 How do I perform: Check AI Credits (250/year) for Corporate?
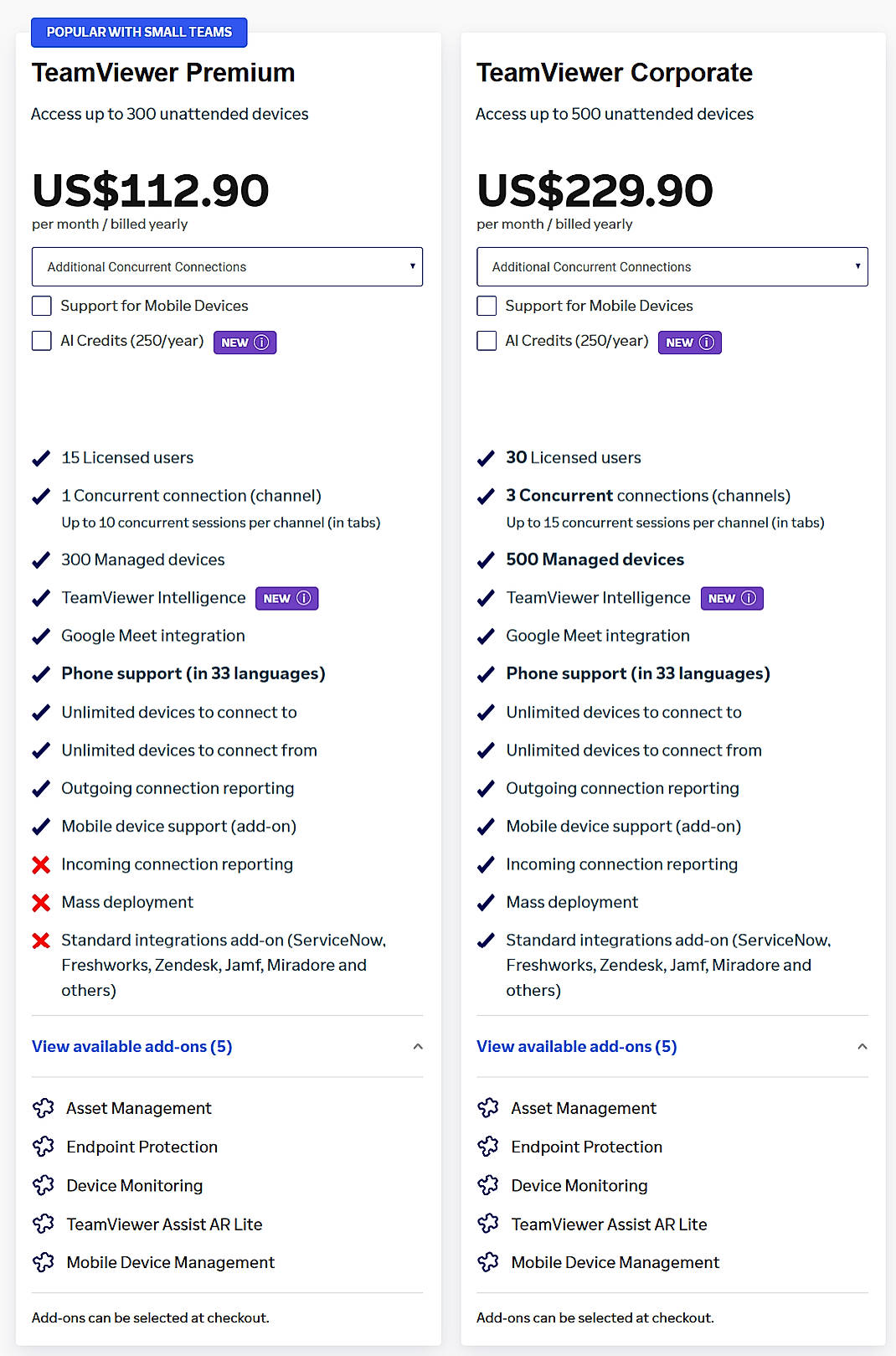pyautogui.click(x=487, y=341)
